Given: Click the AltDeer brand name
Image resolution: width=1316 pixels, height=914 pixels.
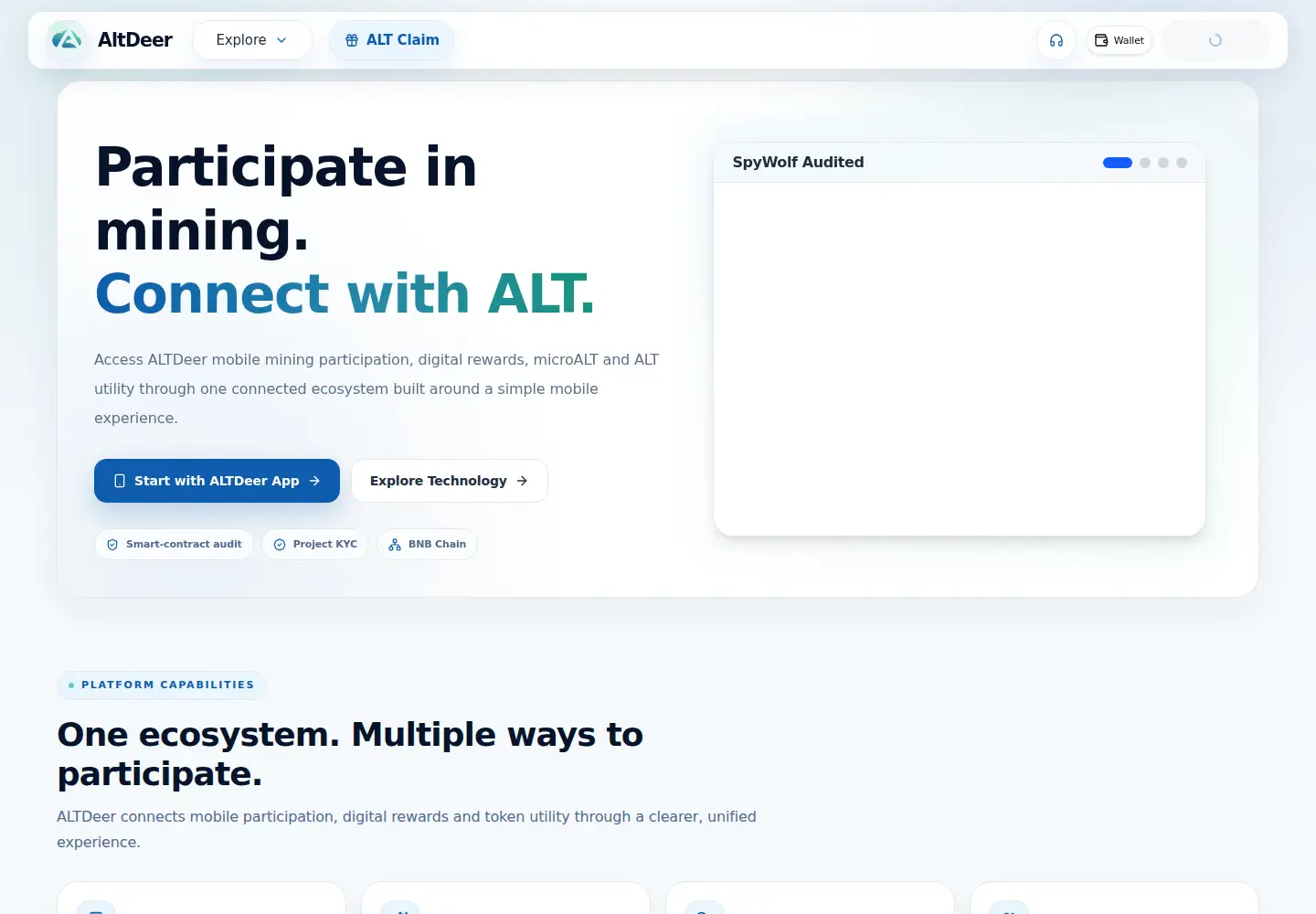Looking at the screenshot, I should 135,40.
